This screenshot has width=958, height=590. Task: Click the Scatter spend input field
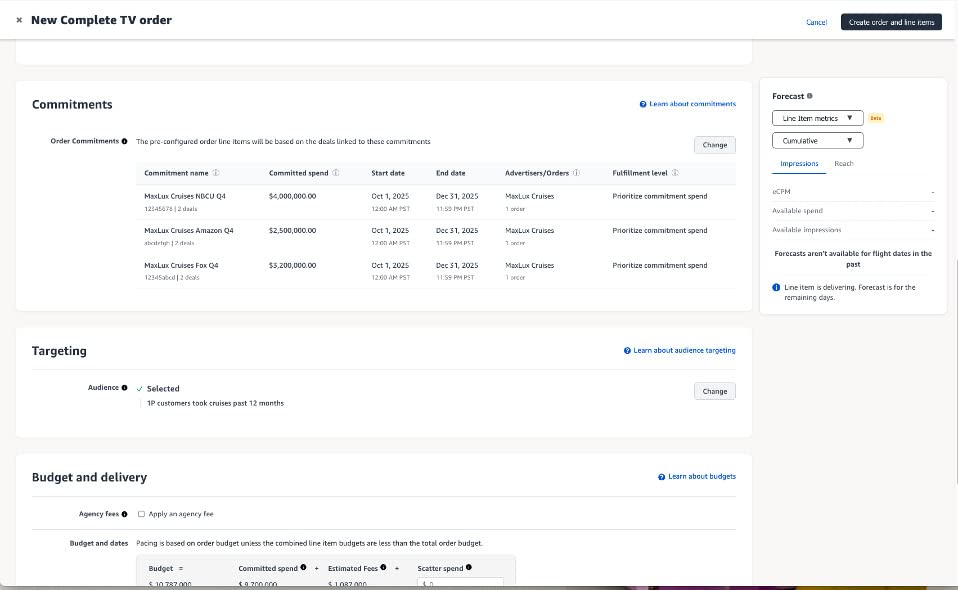point(462,583)
